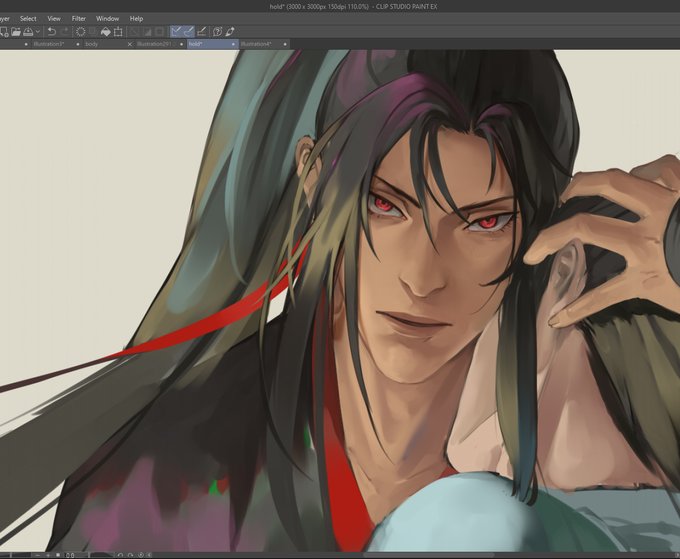The width and height of the screenshot is (680, 559).
Task: Select the active hold canvas tab
Action: (x=212, y=44)
